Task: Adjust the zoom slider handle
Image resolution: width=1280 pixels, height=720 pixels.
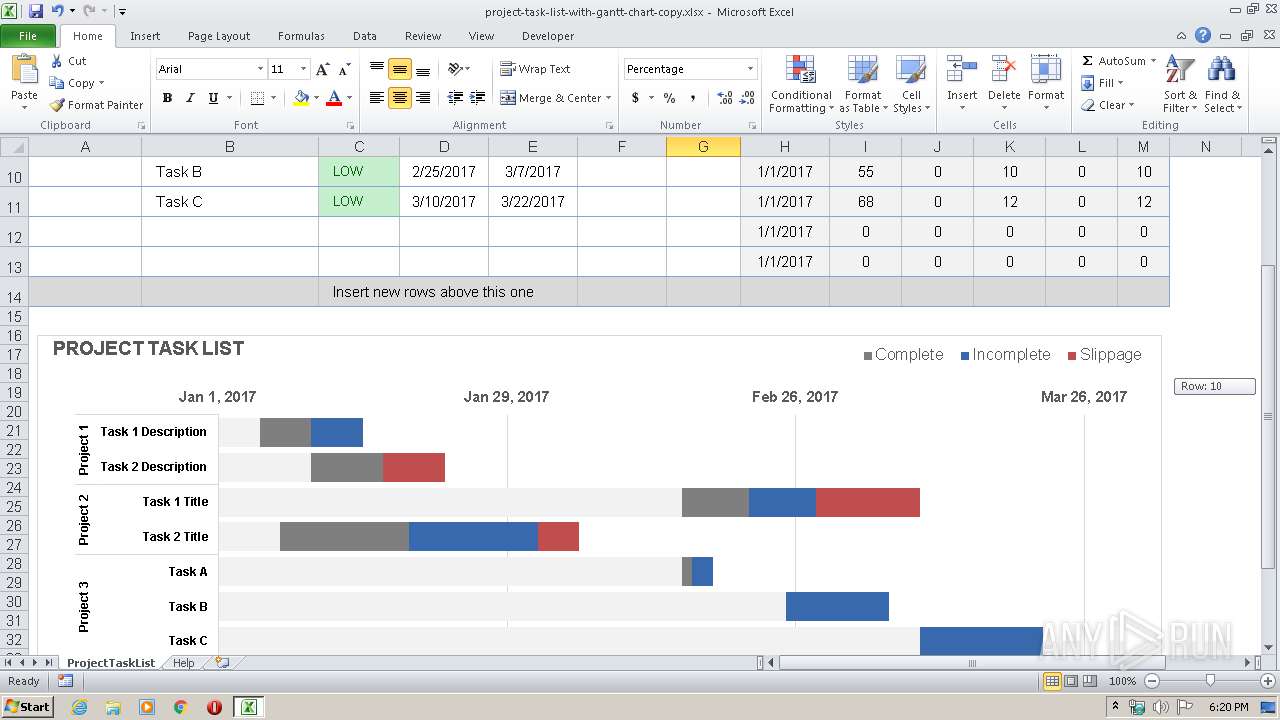Action: [1210, 681]
